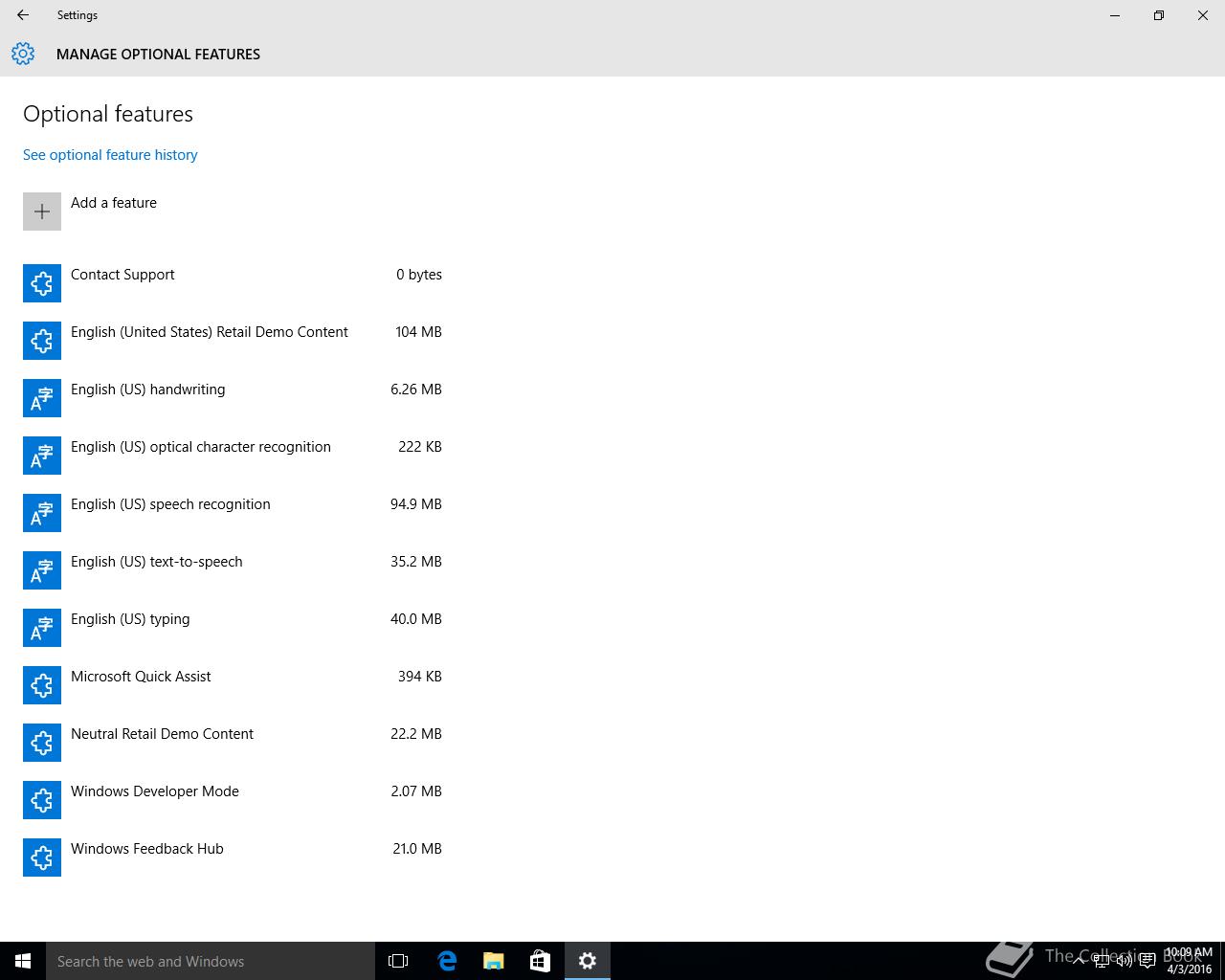Select the English (US) speech recognition entry
The width and height of the screenshot is (1225, 980).
(170, 504)
